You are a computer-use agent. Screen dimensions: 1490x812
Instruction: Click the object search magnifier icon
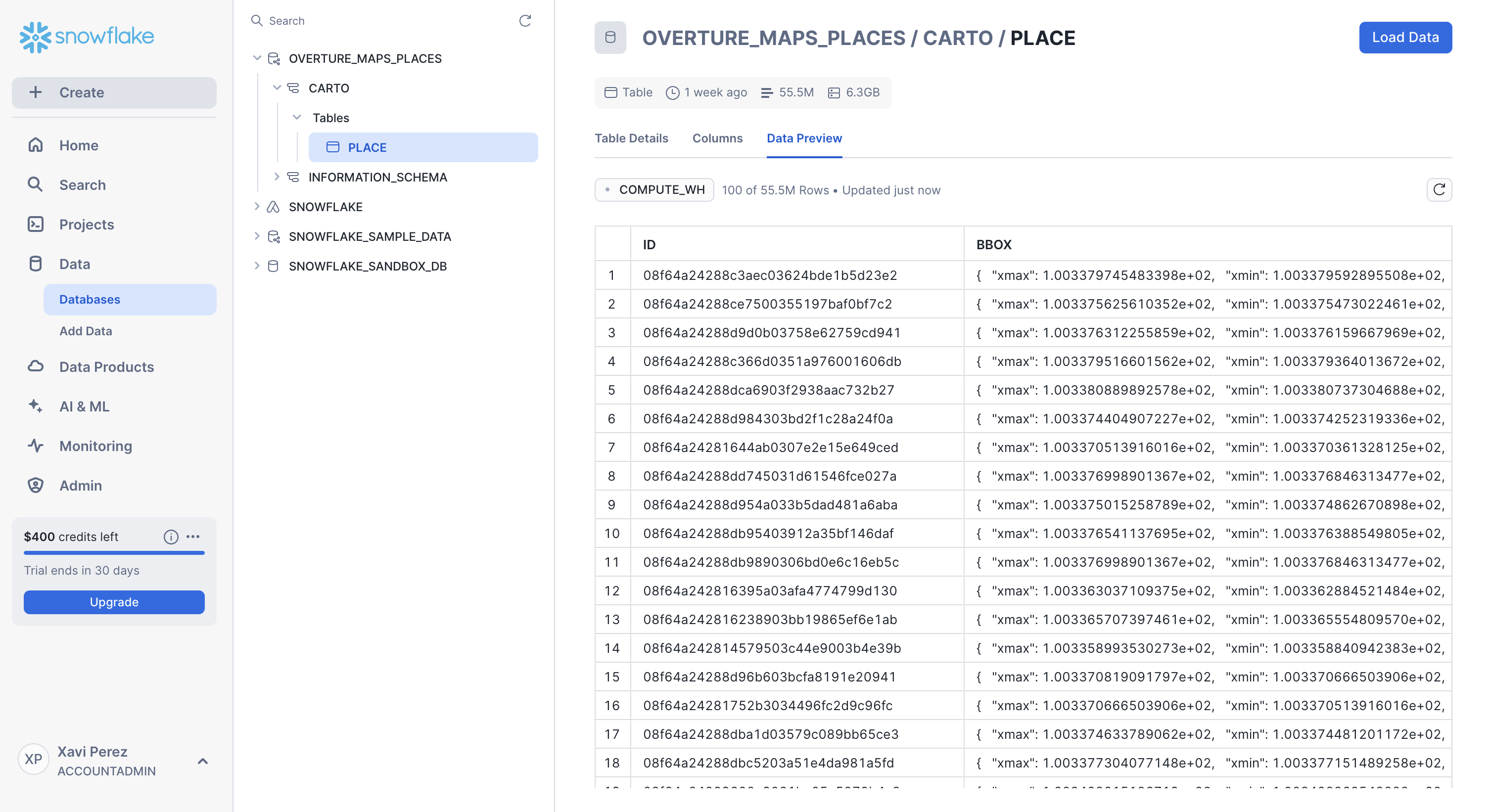tap(257, 21)
